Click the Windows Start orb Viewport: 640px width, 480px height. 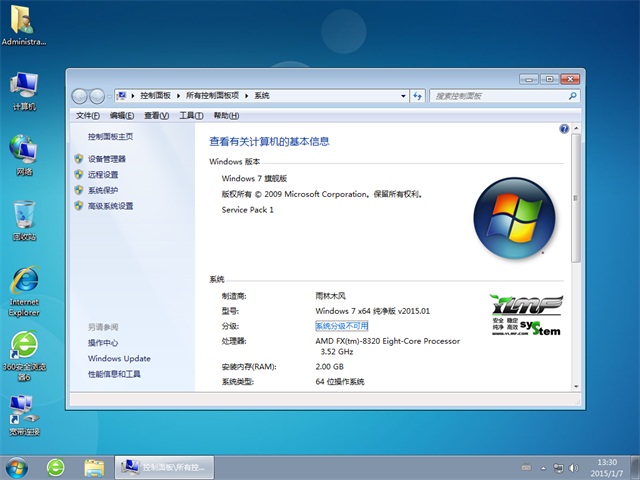coord(17,467)
